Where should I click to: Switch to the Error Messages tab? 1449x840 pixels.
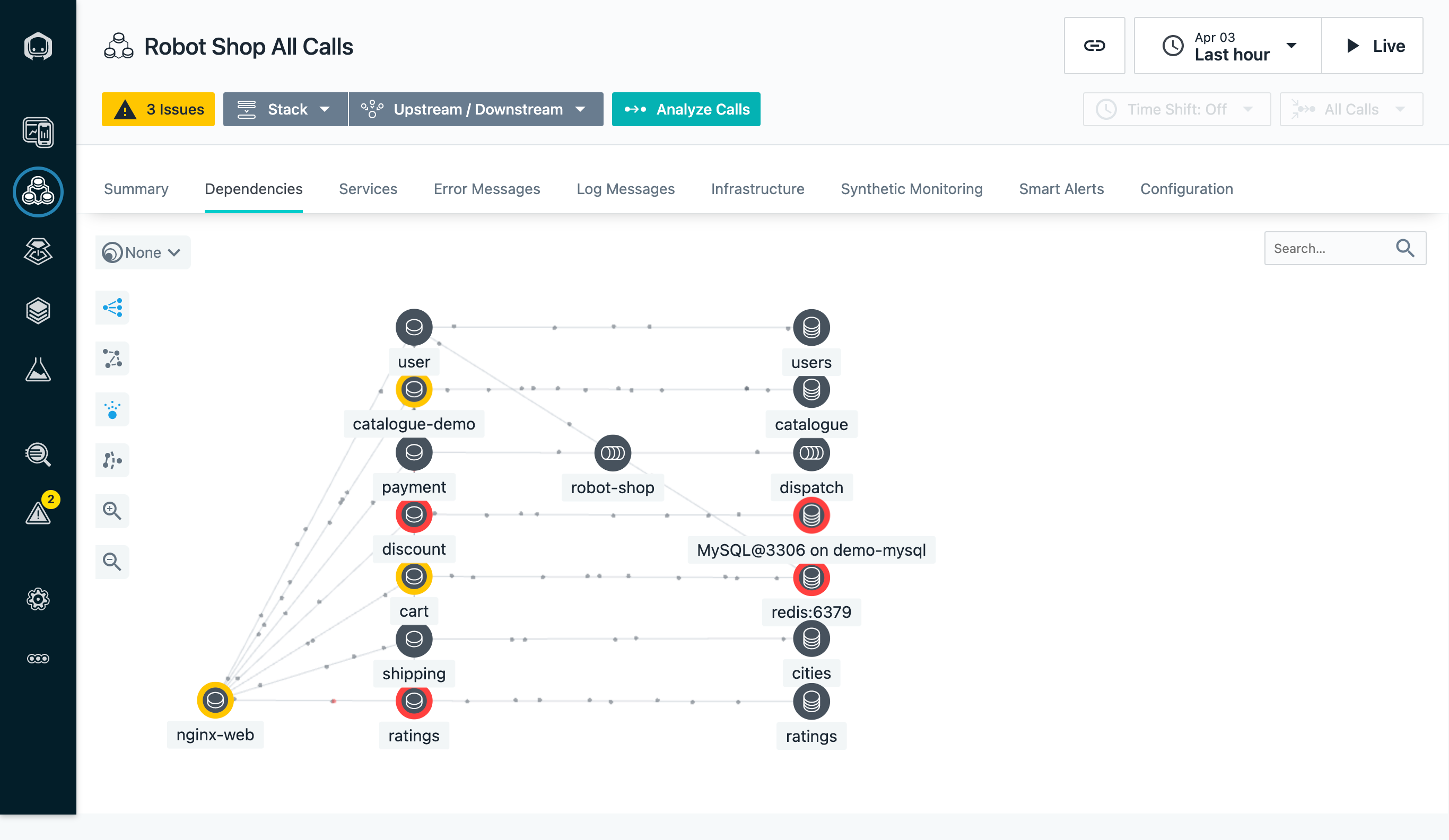pyautogui.click(x=486, y=189)
